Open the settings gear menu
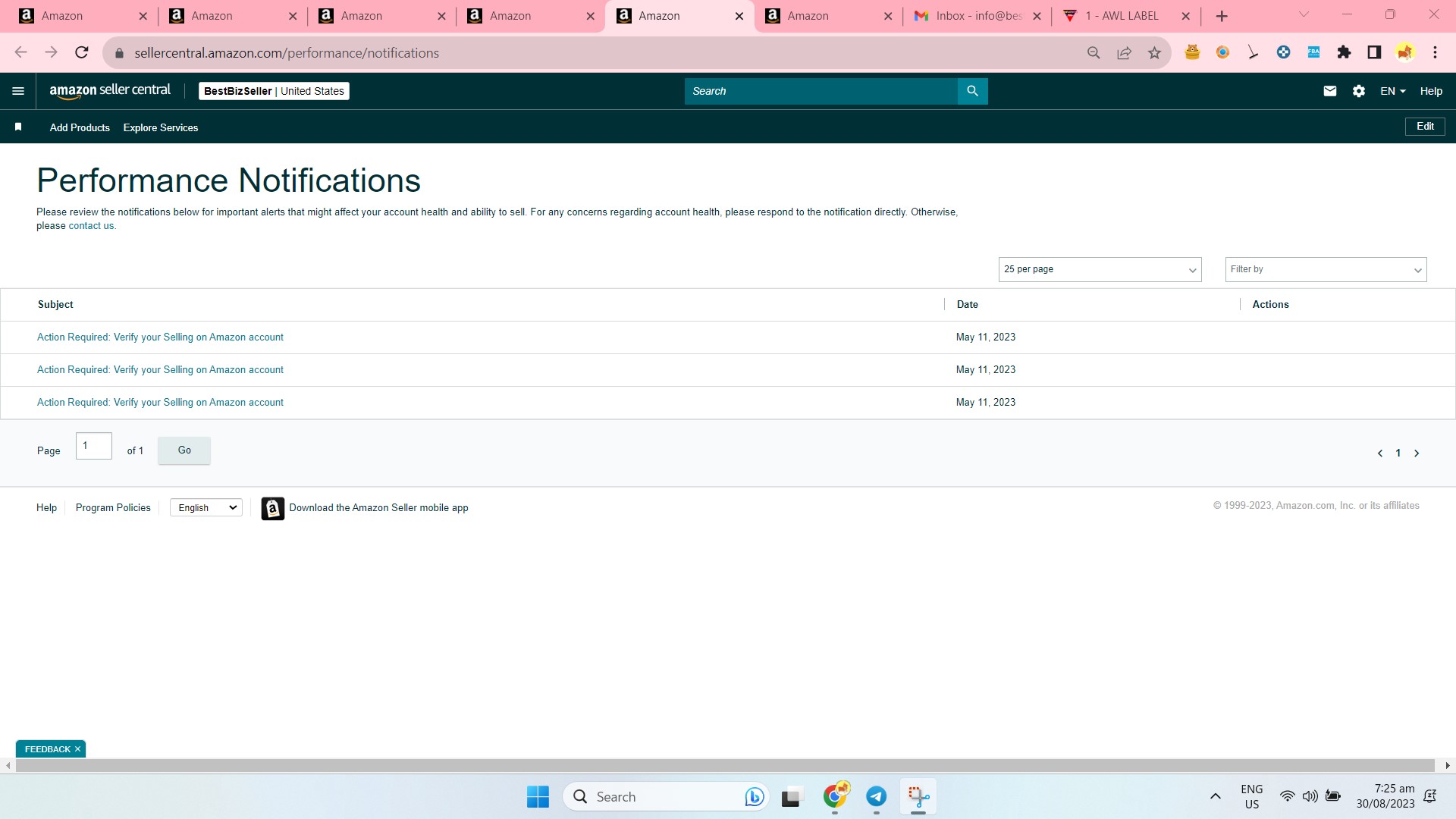Image resolution: width=1456 pixels, height=819 pixels. click(x=1358, y=91)
